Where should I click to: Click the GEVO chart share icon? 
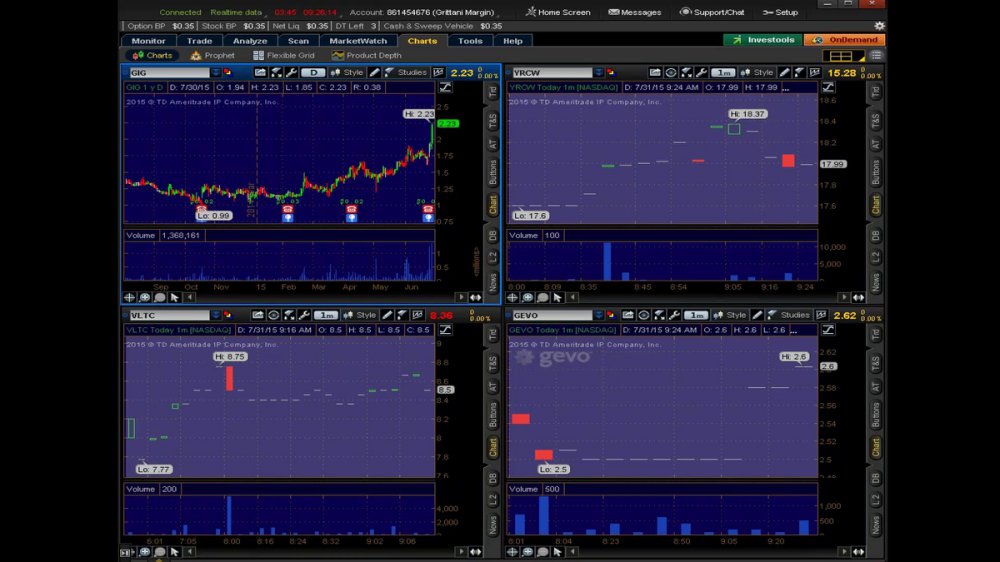tap(628, 315)
